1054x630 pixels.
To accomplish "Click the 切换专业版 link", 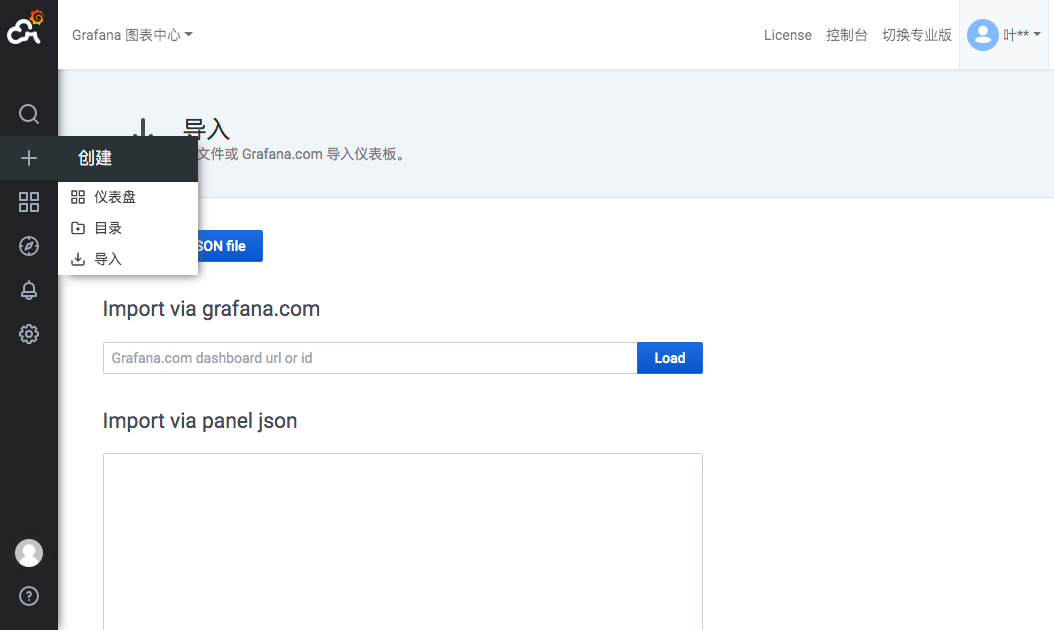I will 917,35.
